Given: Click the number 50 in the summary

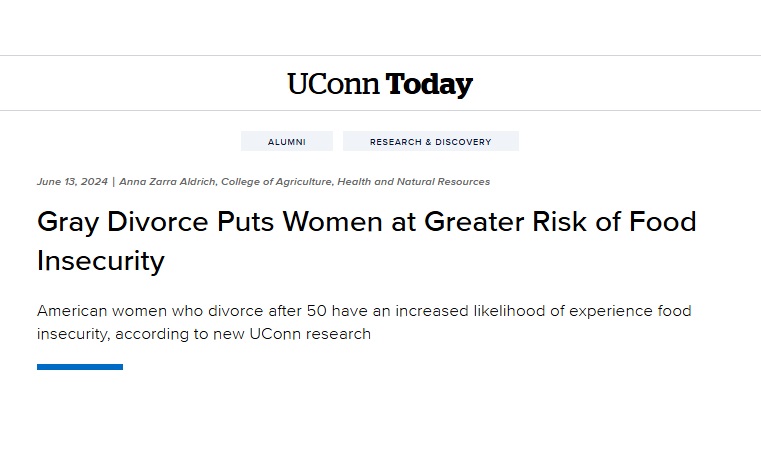Looking at the screenshot, I should click(x=316, y=311).
